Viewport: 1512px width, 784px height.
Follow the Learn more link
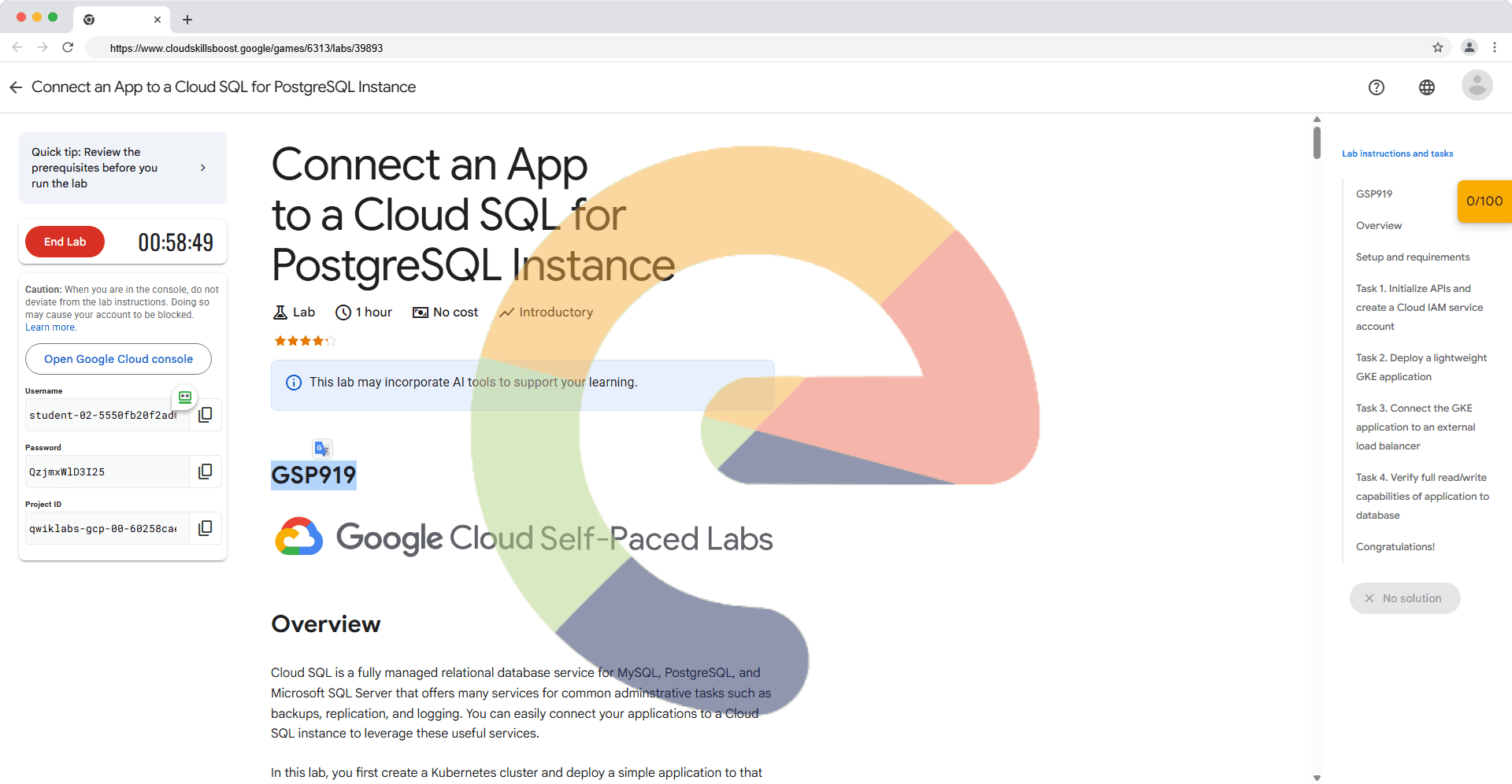[x=50, y=327]
